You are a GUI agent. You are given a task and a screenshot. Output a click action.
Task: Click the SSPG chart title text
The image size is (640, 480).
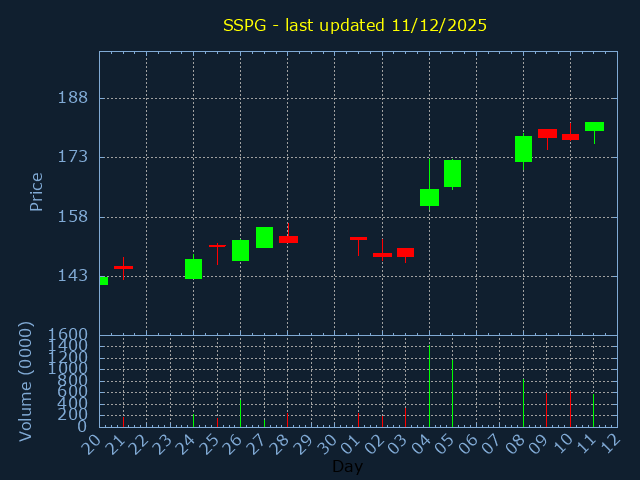click(x=354, y=25)
